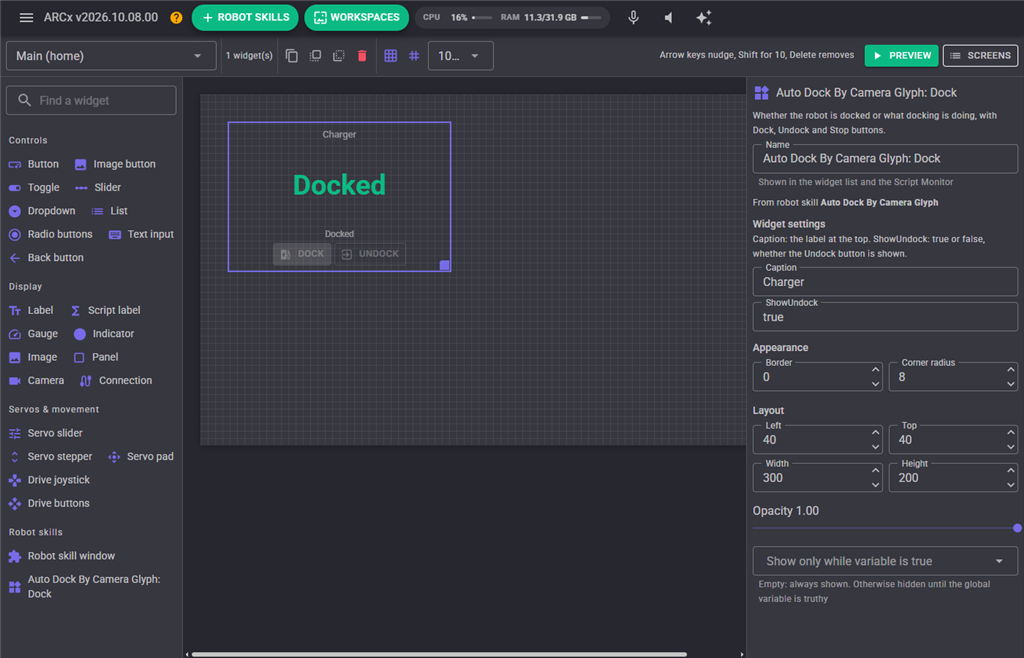Add a Dropdown widget

click(42, 212)
